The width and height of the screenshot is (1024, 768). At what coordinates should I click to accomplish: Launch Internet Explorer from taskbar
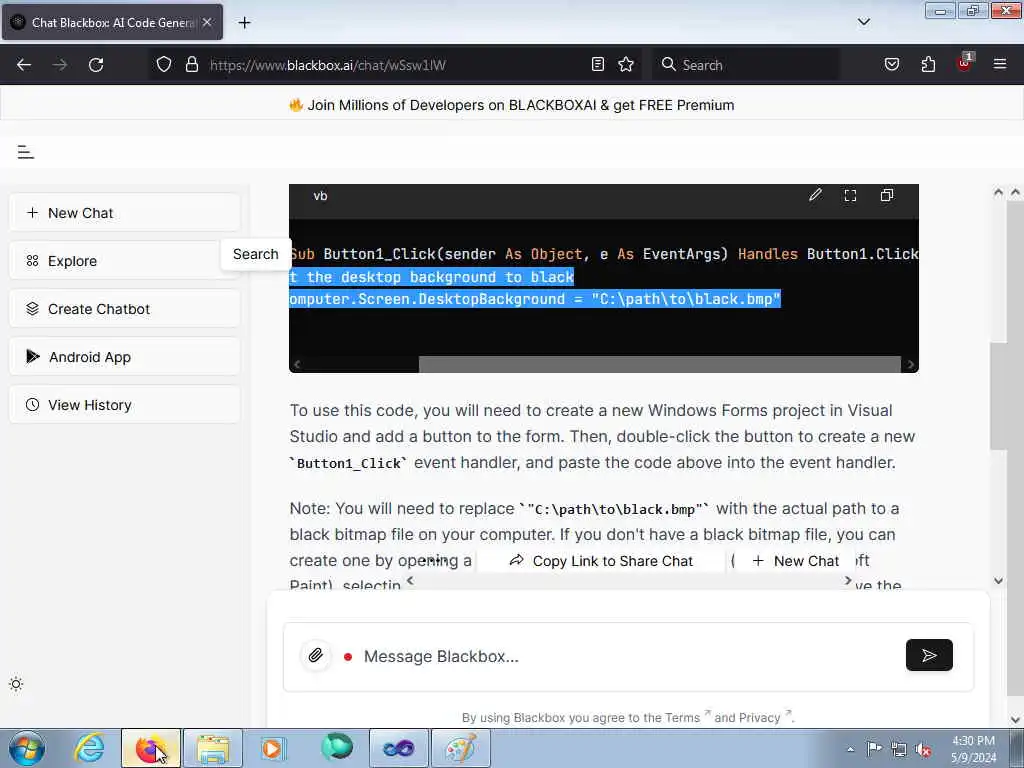89,748
